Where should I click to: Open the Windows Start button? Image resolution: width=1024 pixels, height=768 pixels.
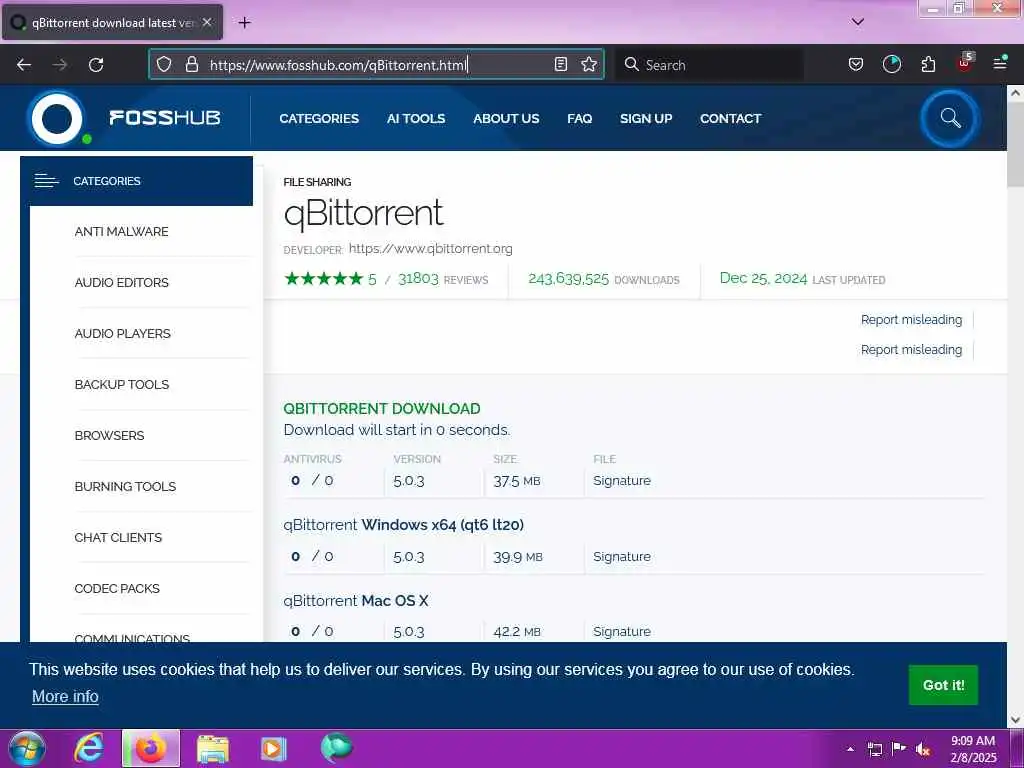(x=27, y=748)
